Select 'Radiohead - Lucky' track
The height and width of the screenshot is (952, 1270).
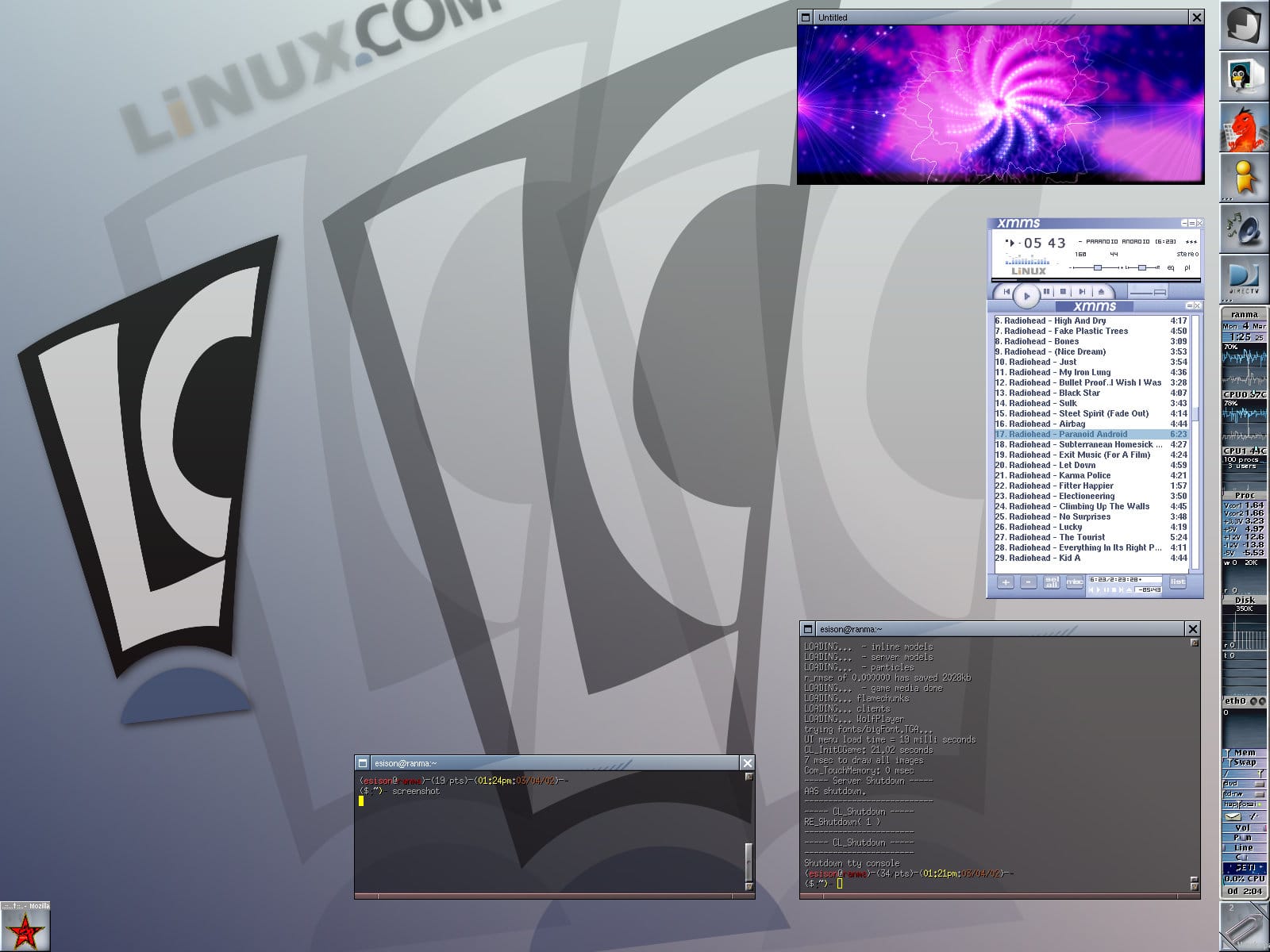[x=1091, y=528]
